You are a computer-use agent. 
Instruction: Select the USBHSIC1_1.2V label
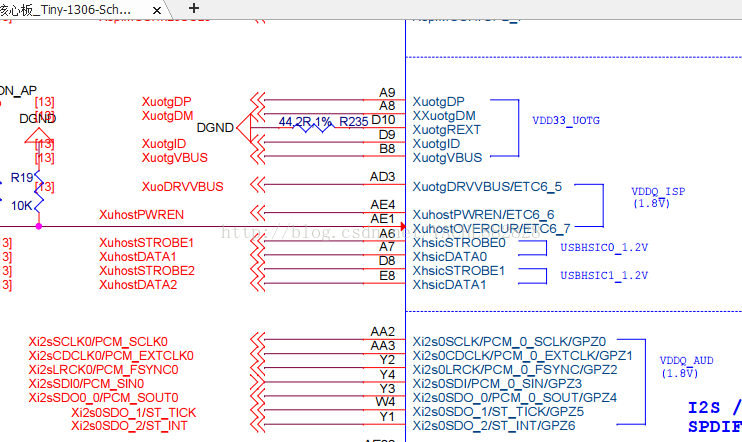click(604, 275)
